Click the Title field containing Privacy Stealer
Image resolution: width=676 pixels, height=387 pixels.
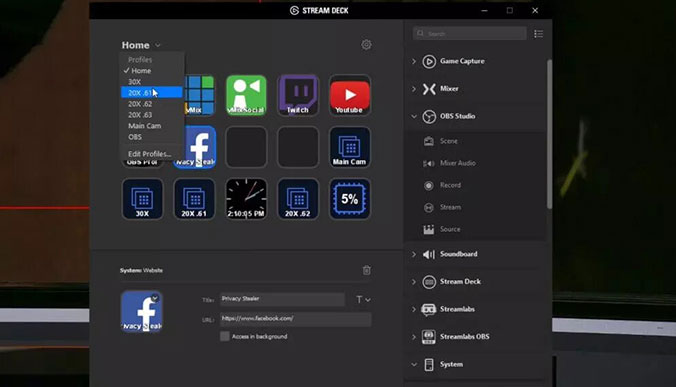[282, 299]
